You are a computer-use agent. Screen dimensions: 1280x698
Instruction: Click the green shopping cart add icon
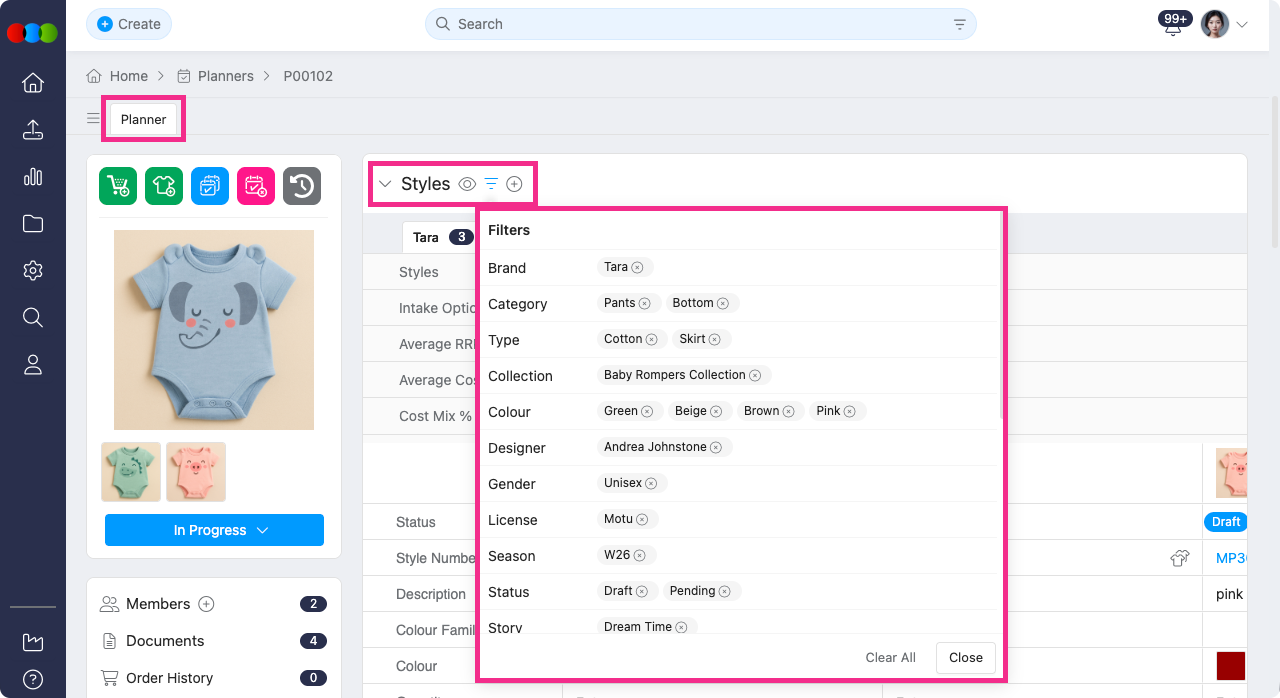tap(118, 186)
